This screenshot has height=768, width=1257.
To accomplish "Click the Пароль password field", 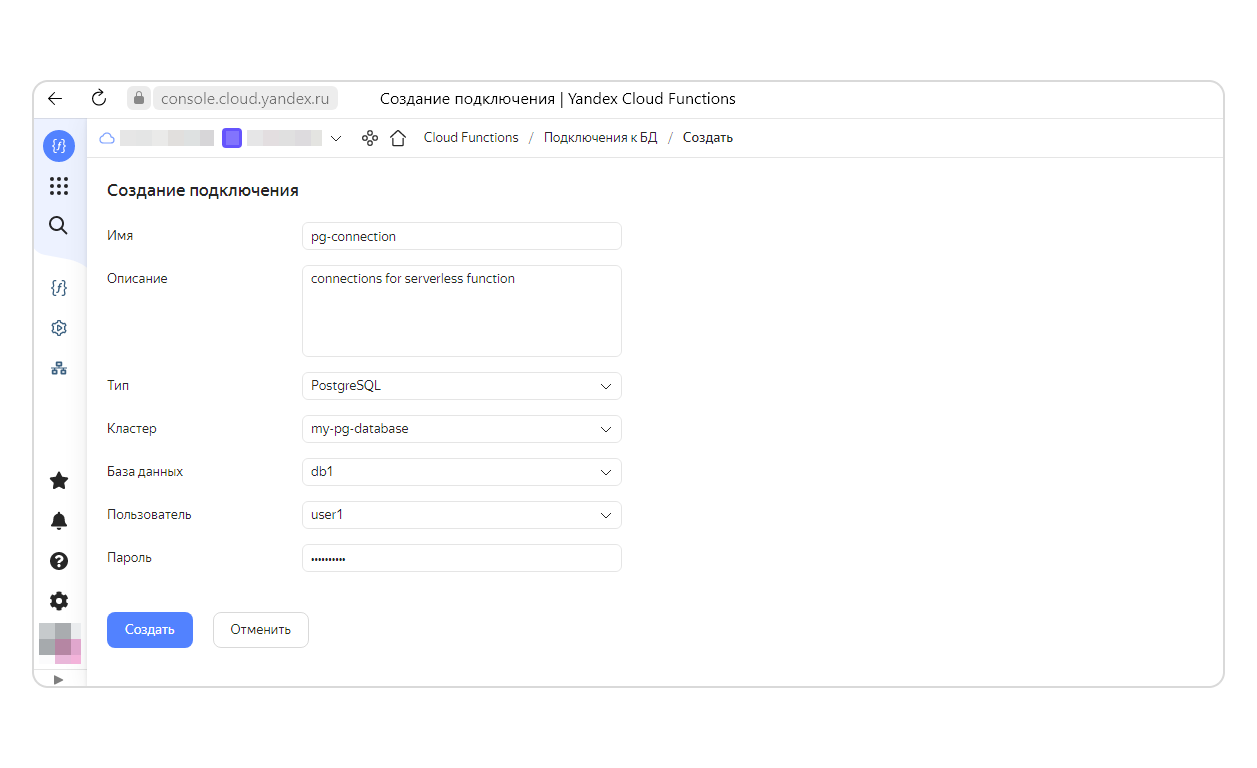I will click(x=462, y=558).
